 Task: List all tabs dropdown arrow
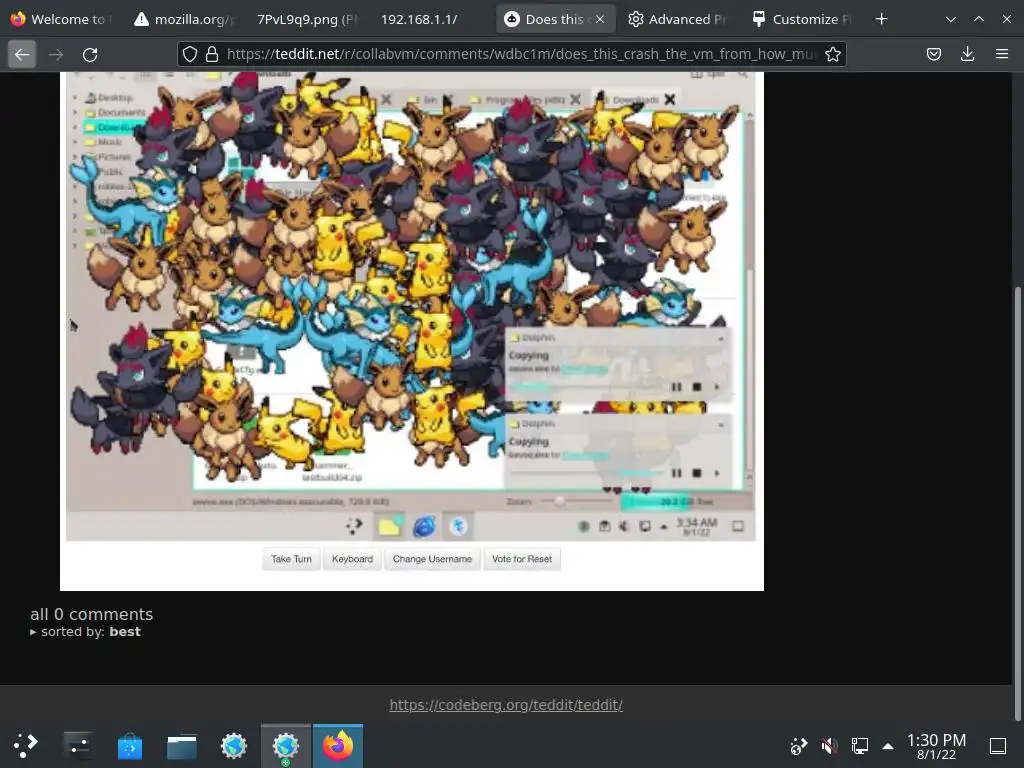[x=951, y=19]
